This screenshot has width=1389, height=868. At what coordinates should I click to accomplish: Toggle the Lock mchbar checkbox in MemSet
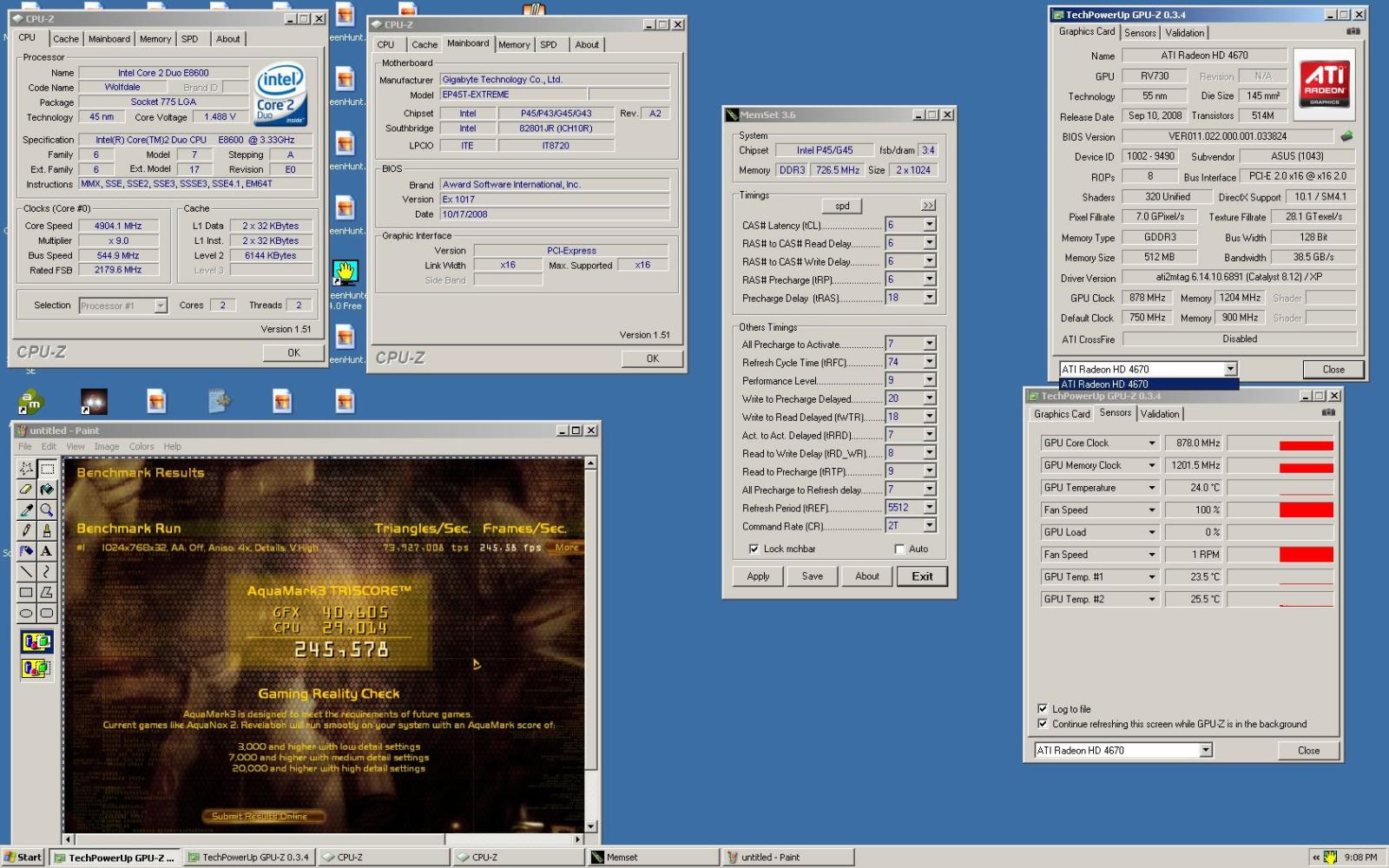754,549
